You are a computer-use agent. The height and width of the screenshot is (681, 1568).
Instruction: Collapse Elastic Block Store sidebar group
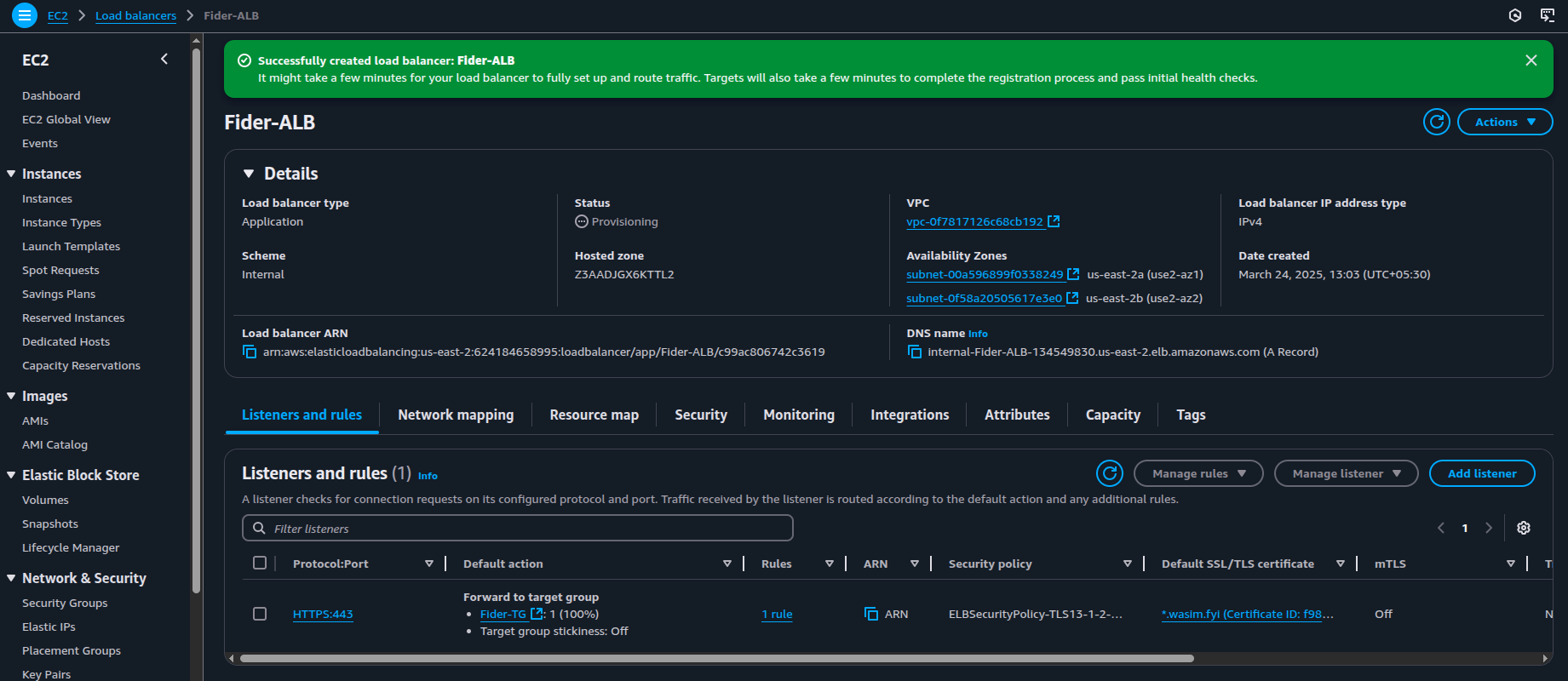click(11, 475)
